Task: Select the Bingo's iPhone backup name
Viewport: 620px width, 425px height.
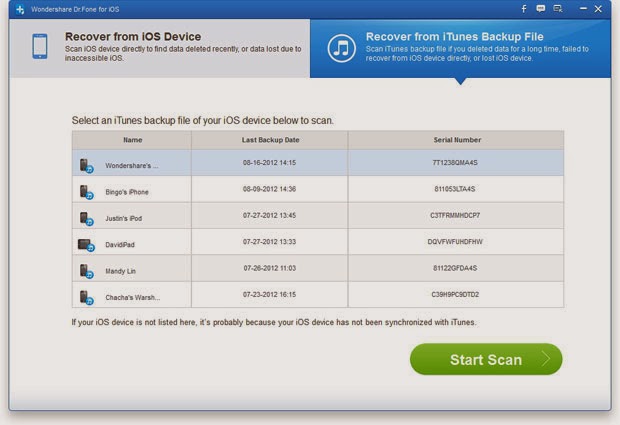Action: 127,192
